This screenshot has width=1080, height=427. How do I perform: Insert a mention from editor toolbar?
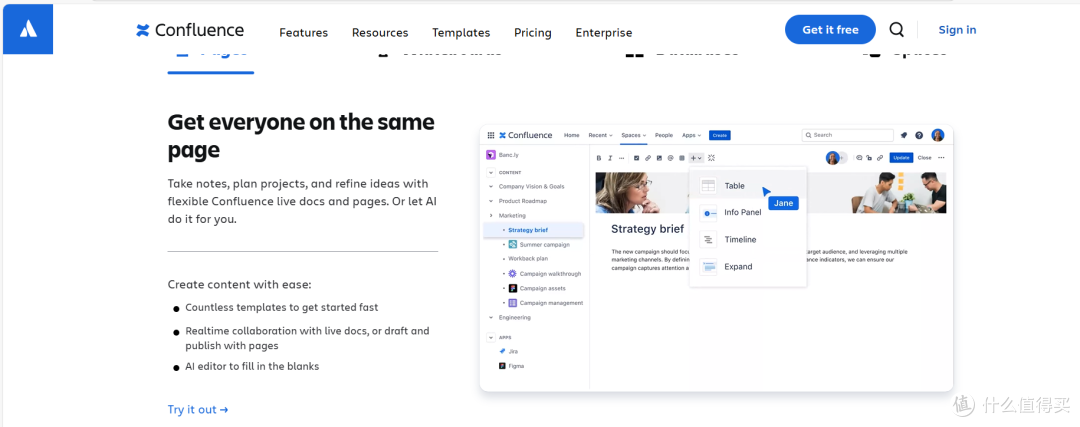tap(670, 158)
